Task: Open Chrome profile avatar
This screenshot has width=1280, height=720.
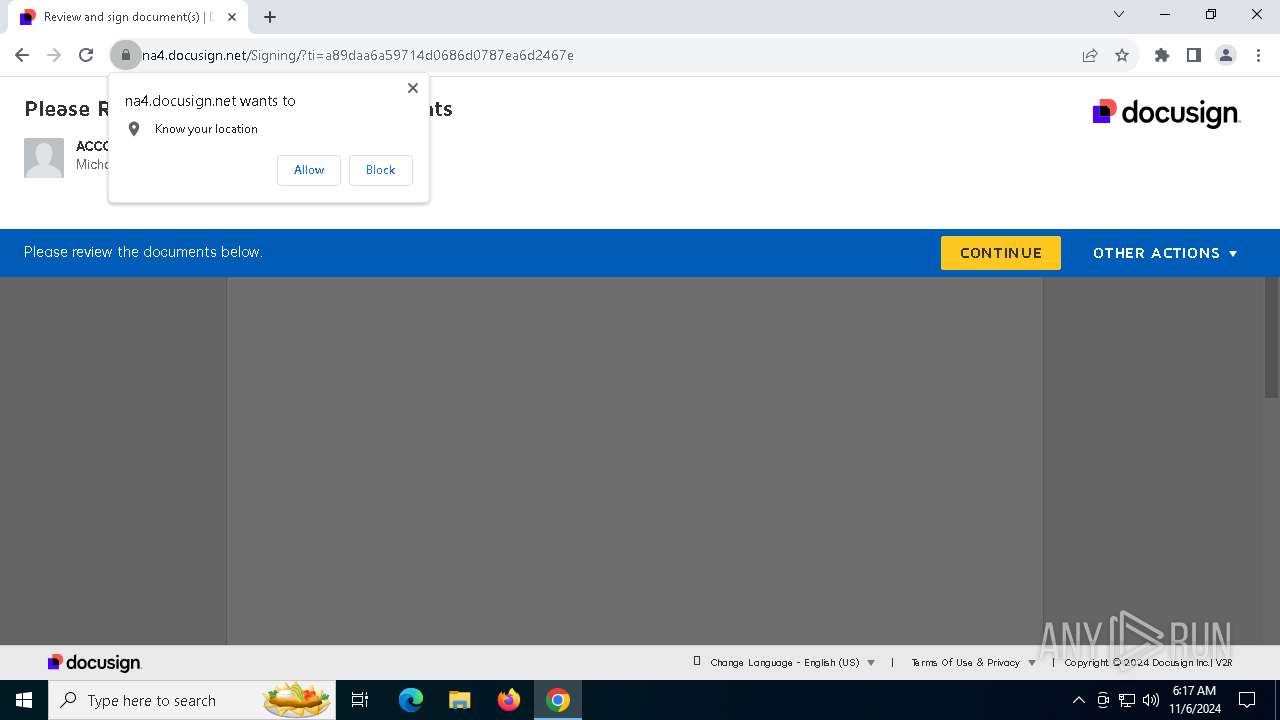Action: [x=1226, y=55]
